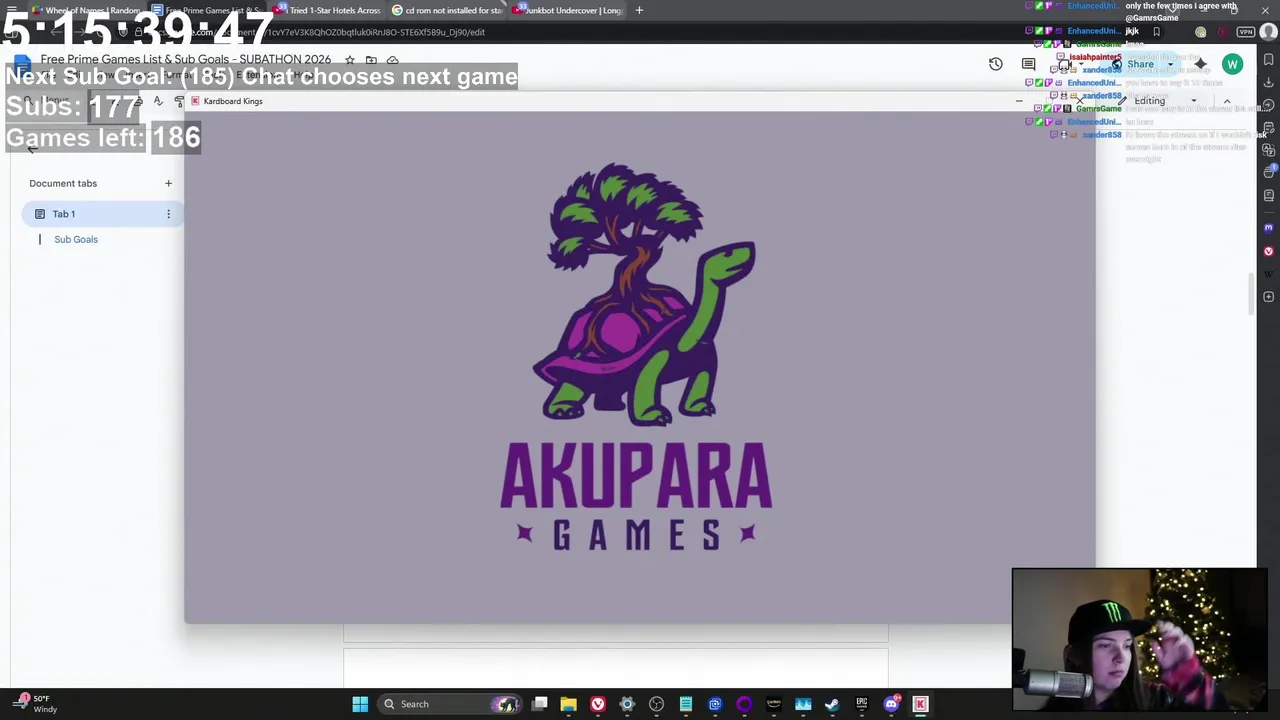Click the move document folder icon
Screen dimensions: 1280x720
point(371,60)
